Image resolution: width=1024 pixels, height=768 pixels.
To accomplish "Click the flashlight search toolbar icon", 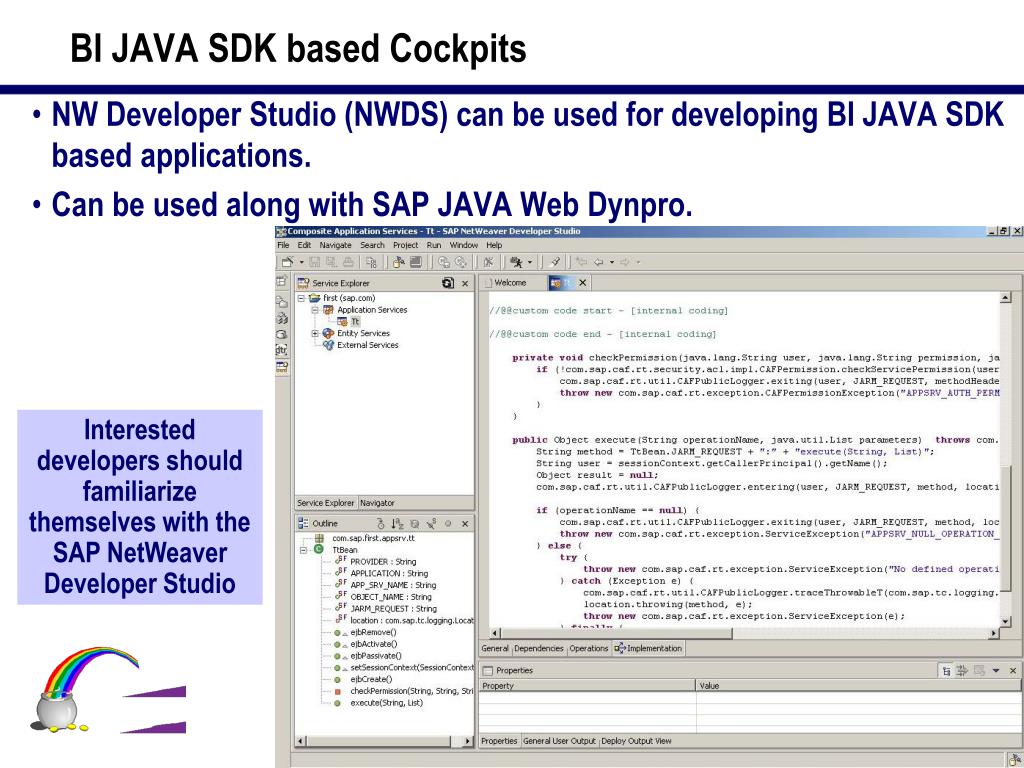I will pyautogui.click(x=554, y=262).
